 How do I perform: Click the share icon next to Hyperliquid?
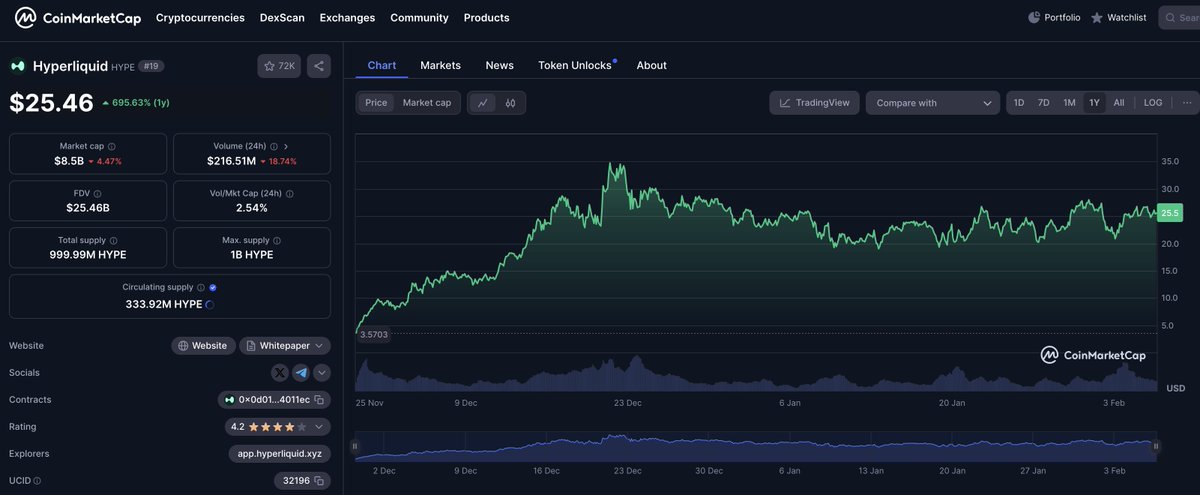[x=319, y=66]
